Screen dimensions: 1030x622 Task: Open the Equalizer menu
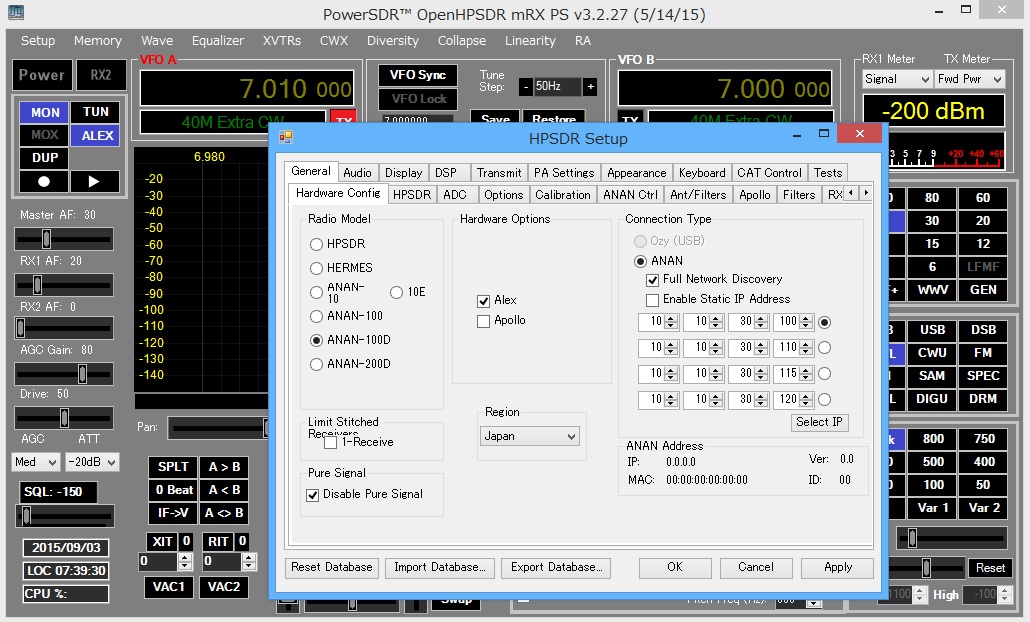pyautogui.click(x=217, y=41)
